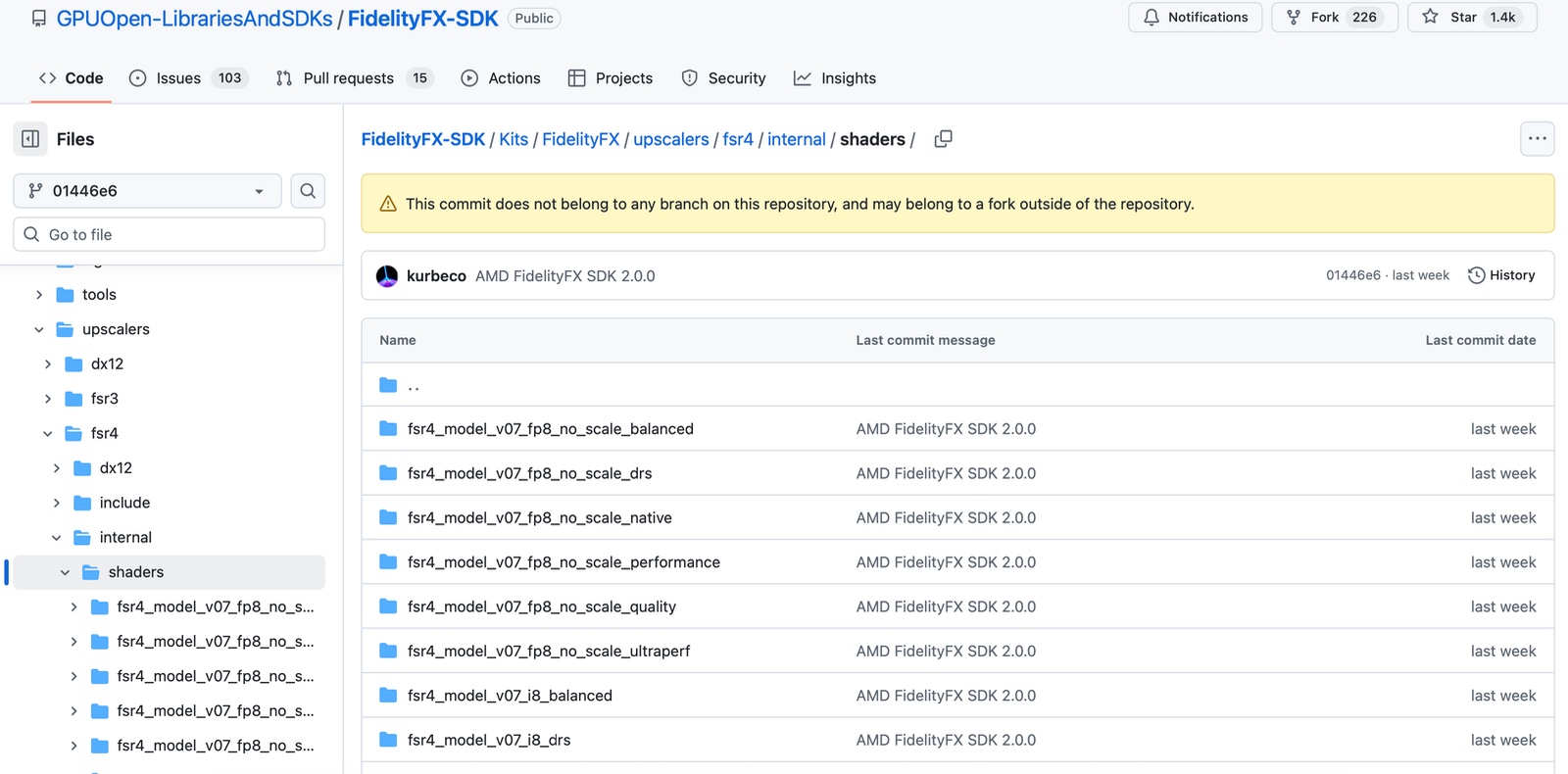Go to fsr4 in breadcrumb
This screenshot has width=1568, height=774.
[738, 139]
